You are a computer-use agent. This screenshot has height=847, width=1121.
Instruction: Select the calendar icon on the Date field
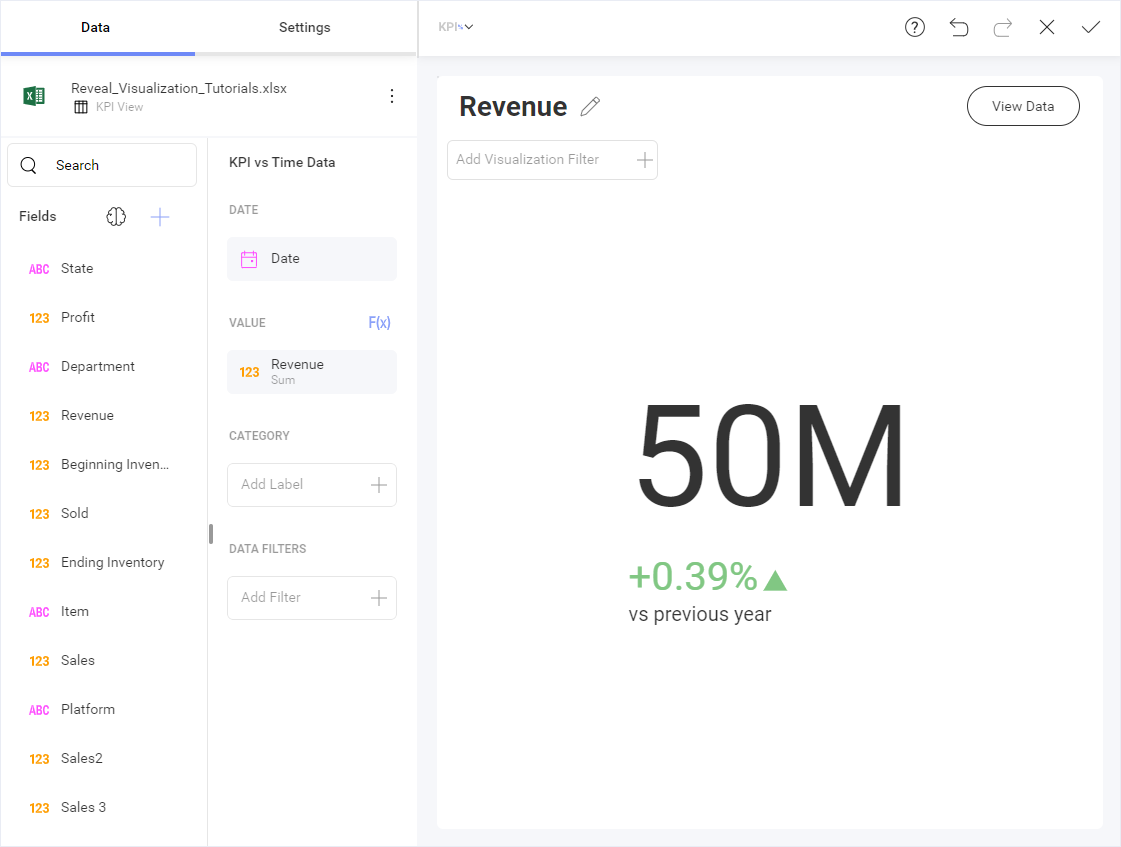click(x=249, y=258)
